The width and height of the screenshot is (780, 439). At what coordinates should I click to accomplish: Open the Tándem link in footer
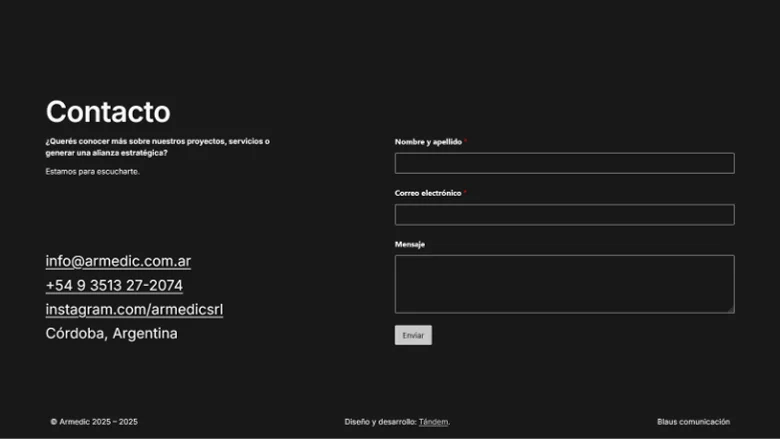pyautogui.click(x=433, y=422)
